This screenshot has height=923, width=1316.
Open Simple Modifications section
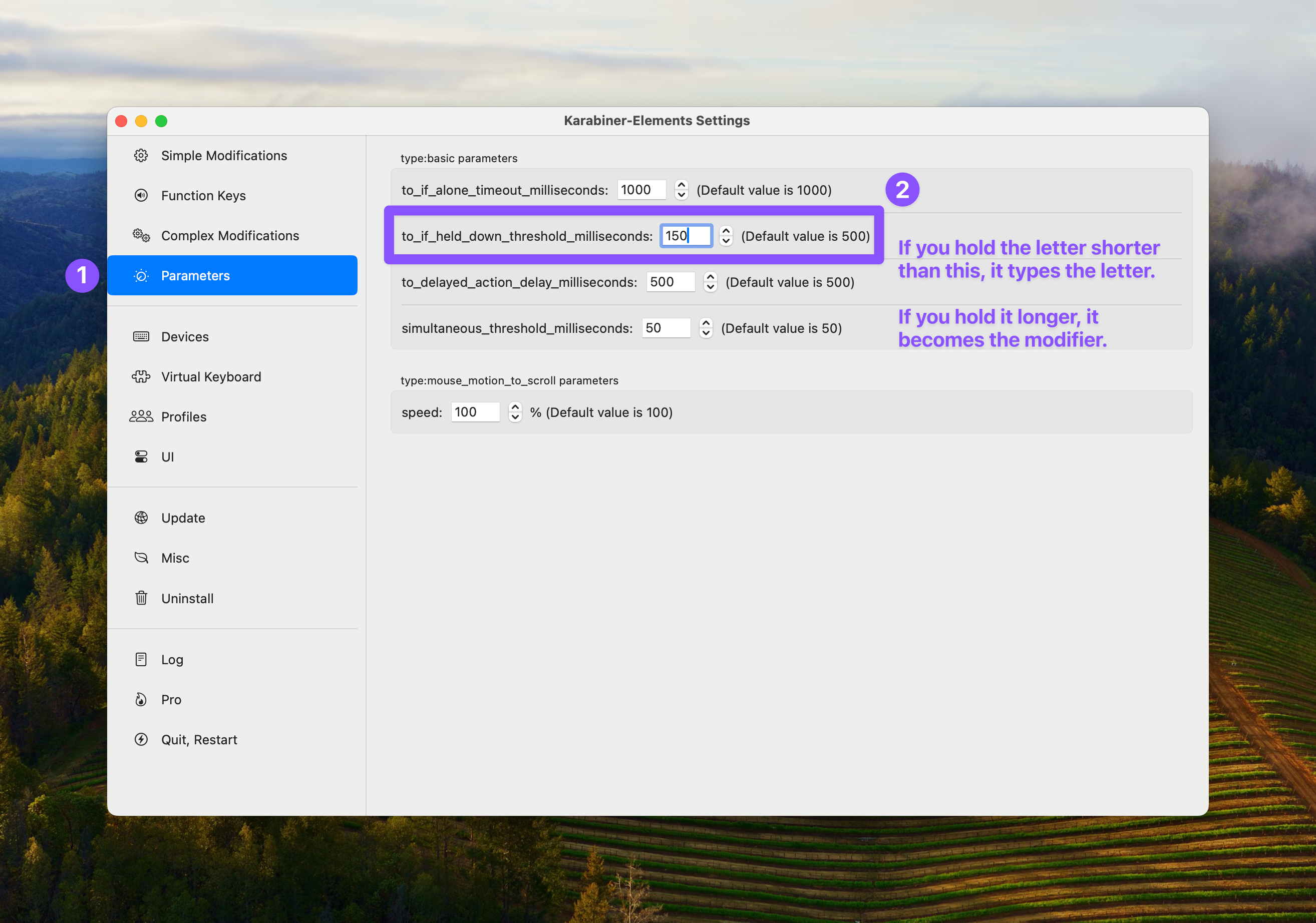[x=232, y=155]
